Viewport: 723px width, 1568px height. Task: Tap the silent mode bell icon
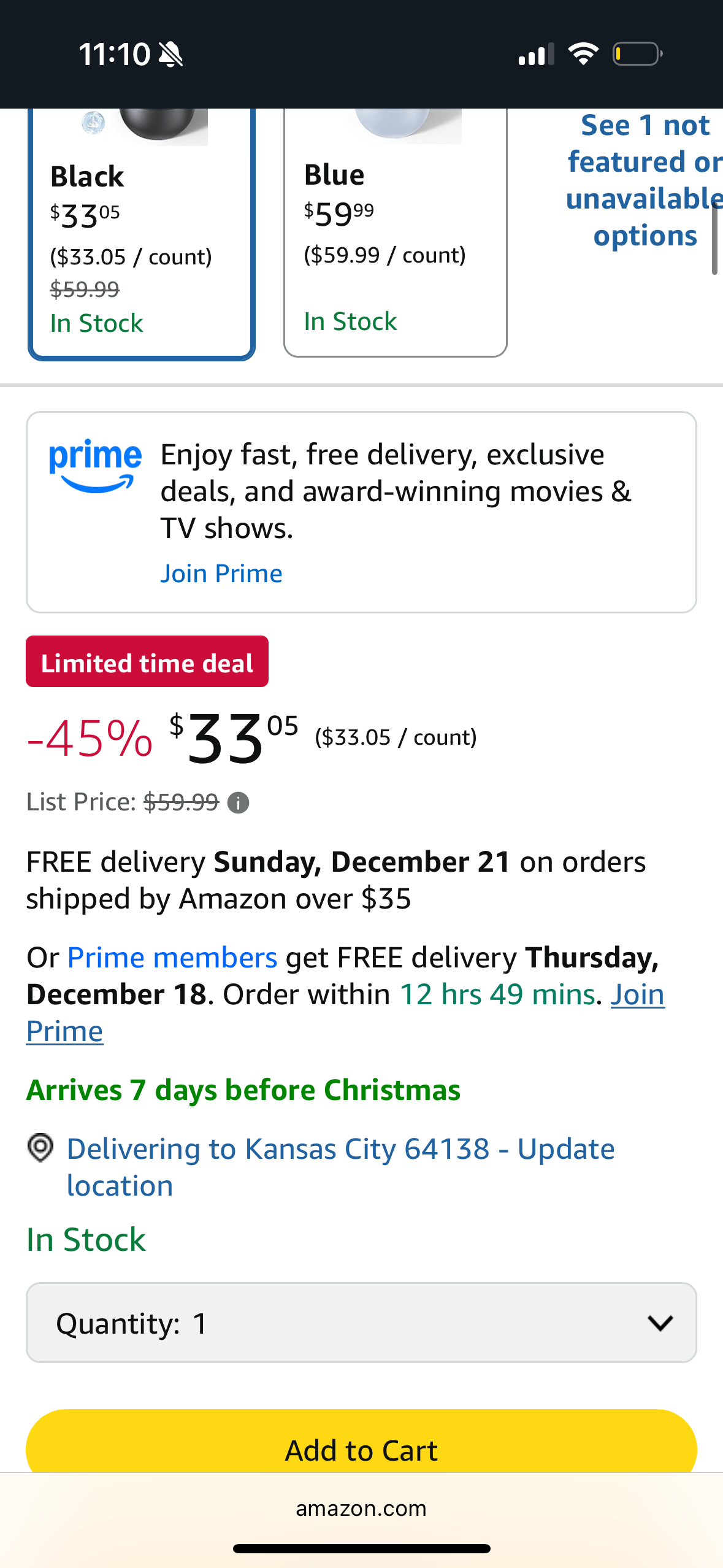tap(170, 55)
